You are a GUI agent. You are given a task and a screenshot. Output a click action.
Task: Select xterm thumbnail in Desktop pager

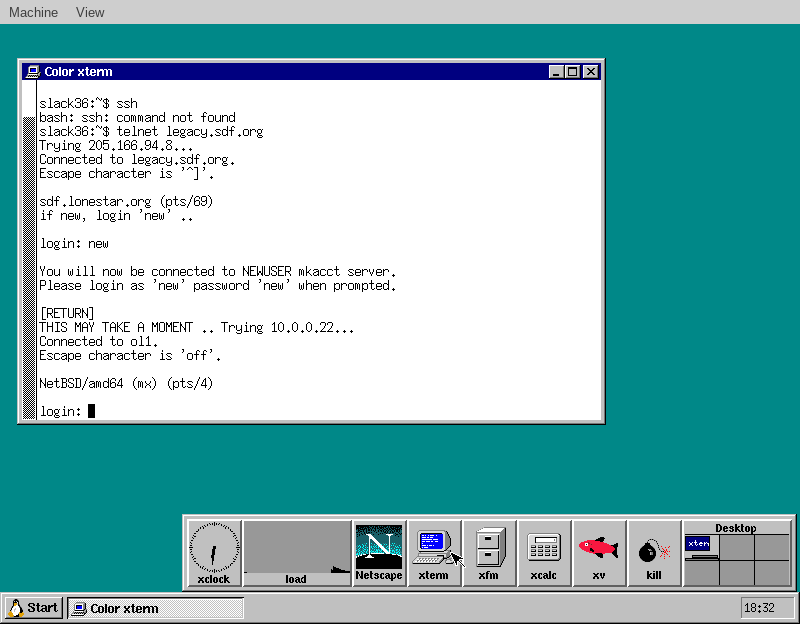click(698, 544)
